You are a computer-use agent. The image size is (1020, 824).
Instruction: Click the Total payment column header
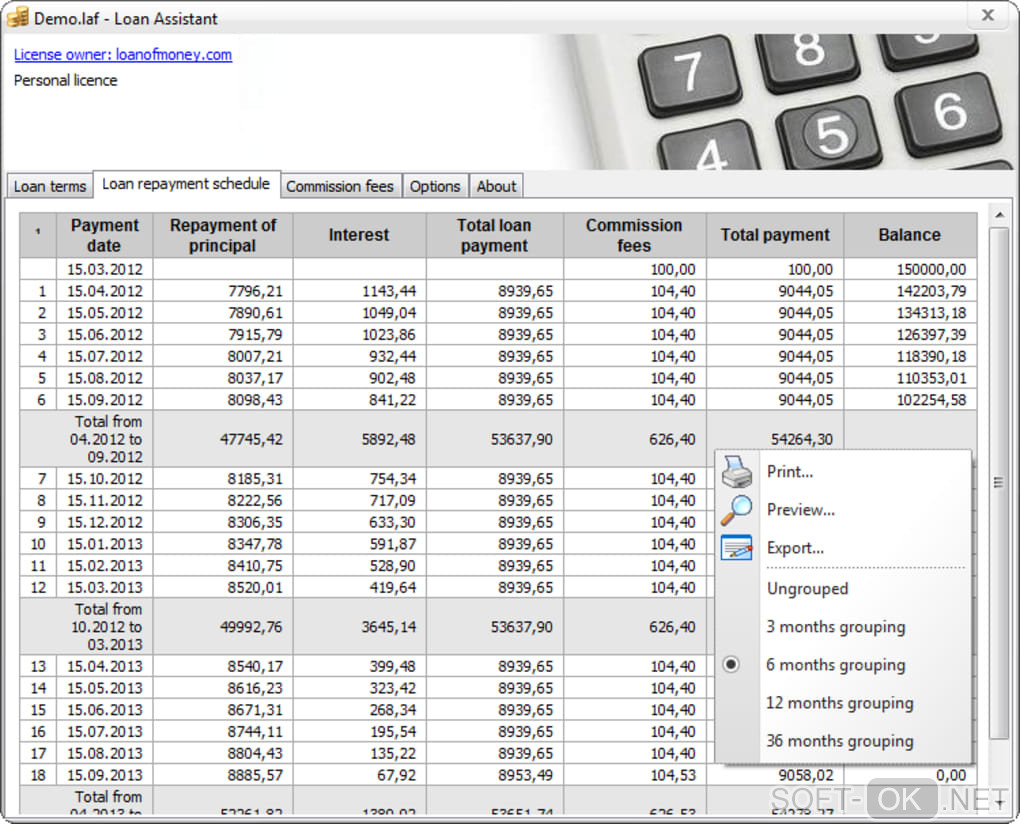[x=775, y=235]
